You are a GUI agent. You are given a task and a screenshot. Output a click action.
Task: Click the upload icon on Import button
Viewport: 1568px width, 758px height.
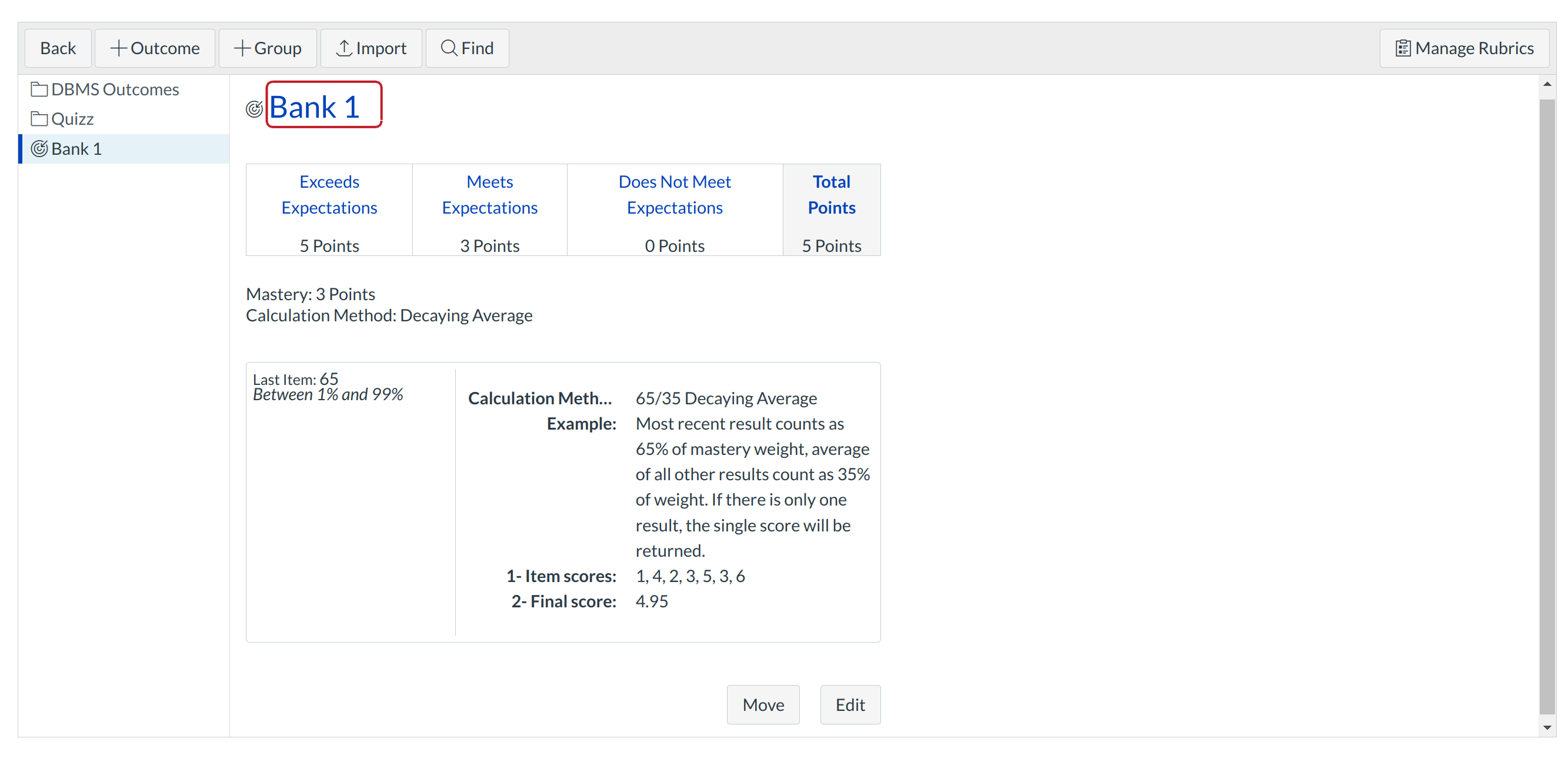(x=344, y=48)
